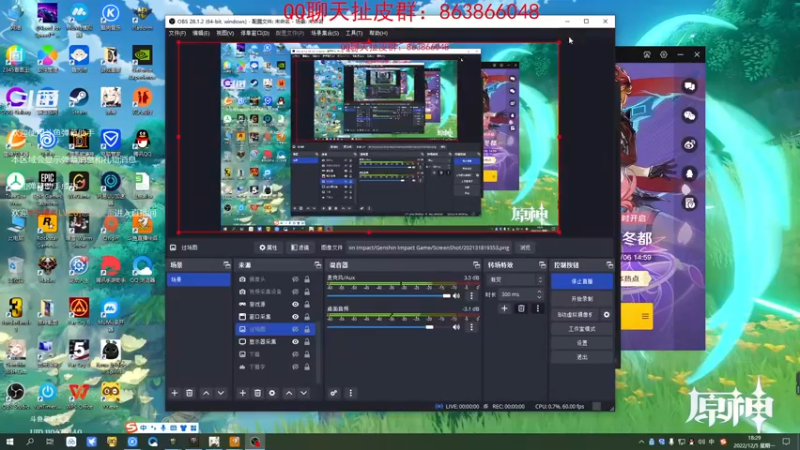Image resolution: width=800 pixels, height=450 pixels.
Task: Hide the 游戏源 game source
Action: click(x=295, y=304)
